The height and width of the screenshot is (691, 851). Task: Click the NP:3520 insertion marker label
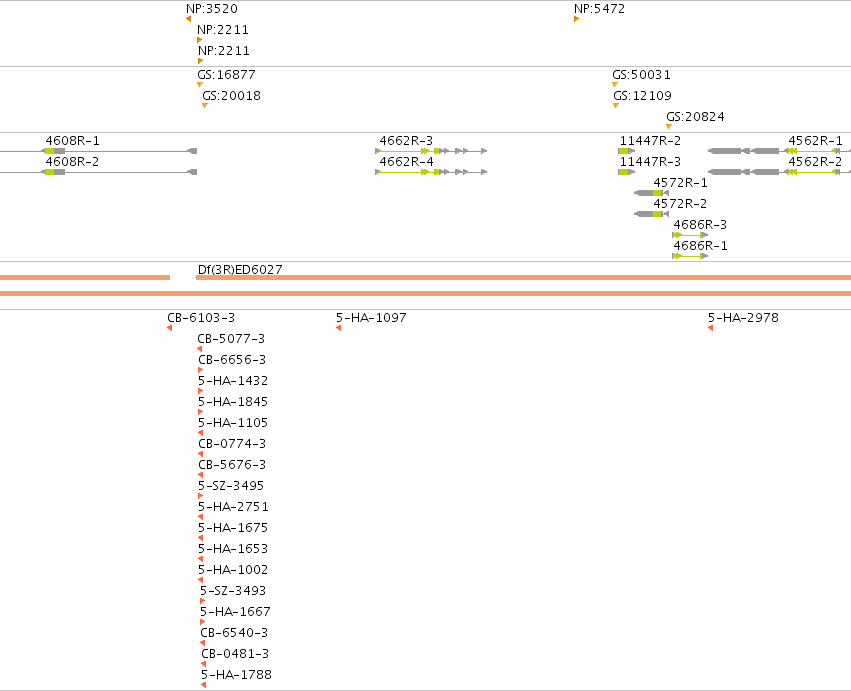click(212, 9)
